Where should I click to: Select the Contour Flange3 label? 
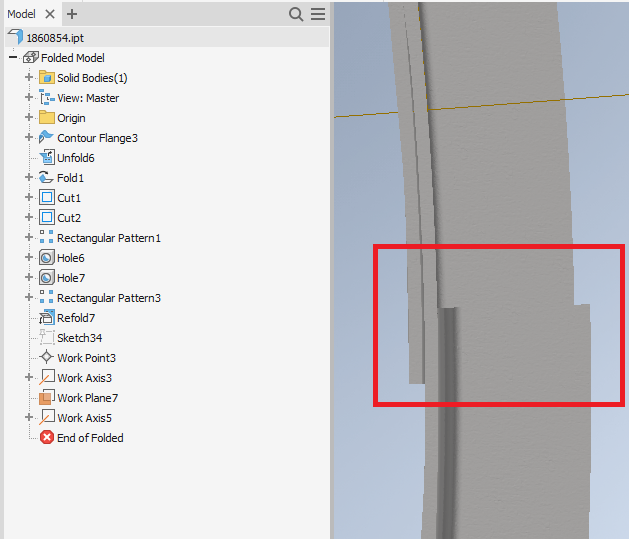click(x=97, y=138)
